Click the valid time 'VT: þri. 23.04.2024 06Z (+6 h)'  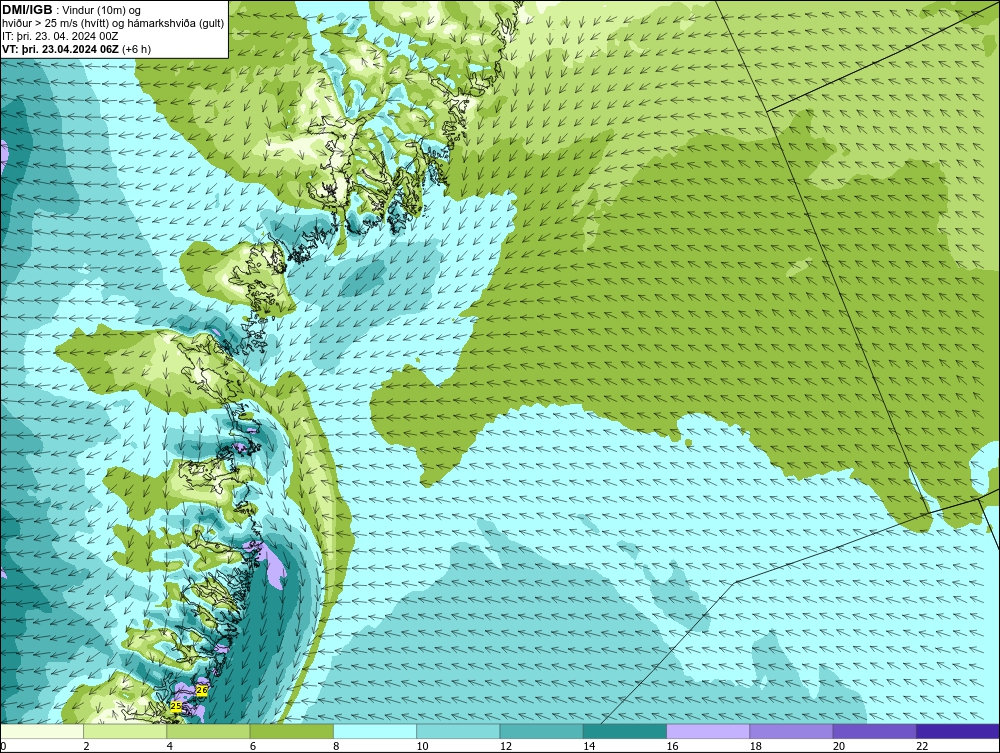coord(77,49)
